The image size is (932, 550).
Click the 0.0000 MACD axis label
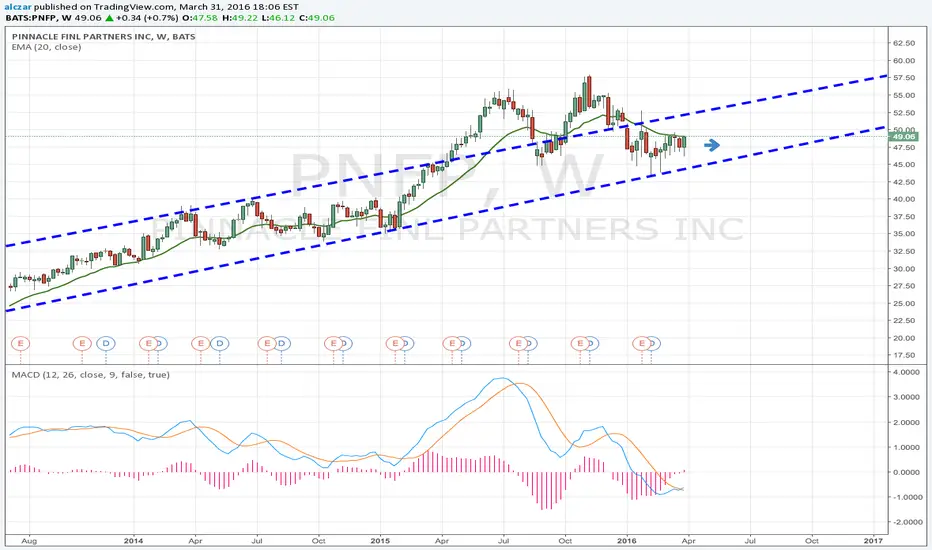tap(907, 472)
